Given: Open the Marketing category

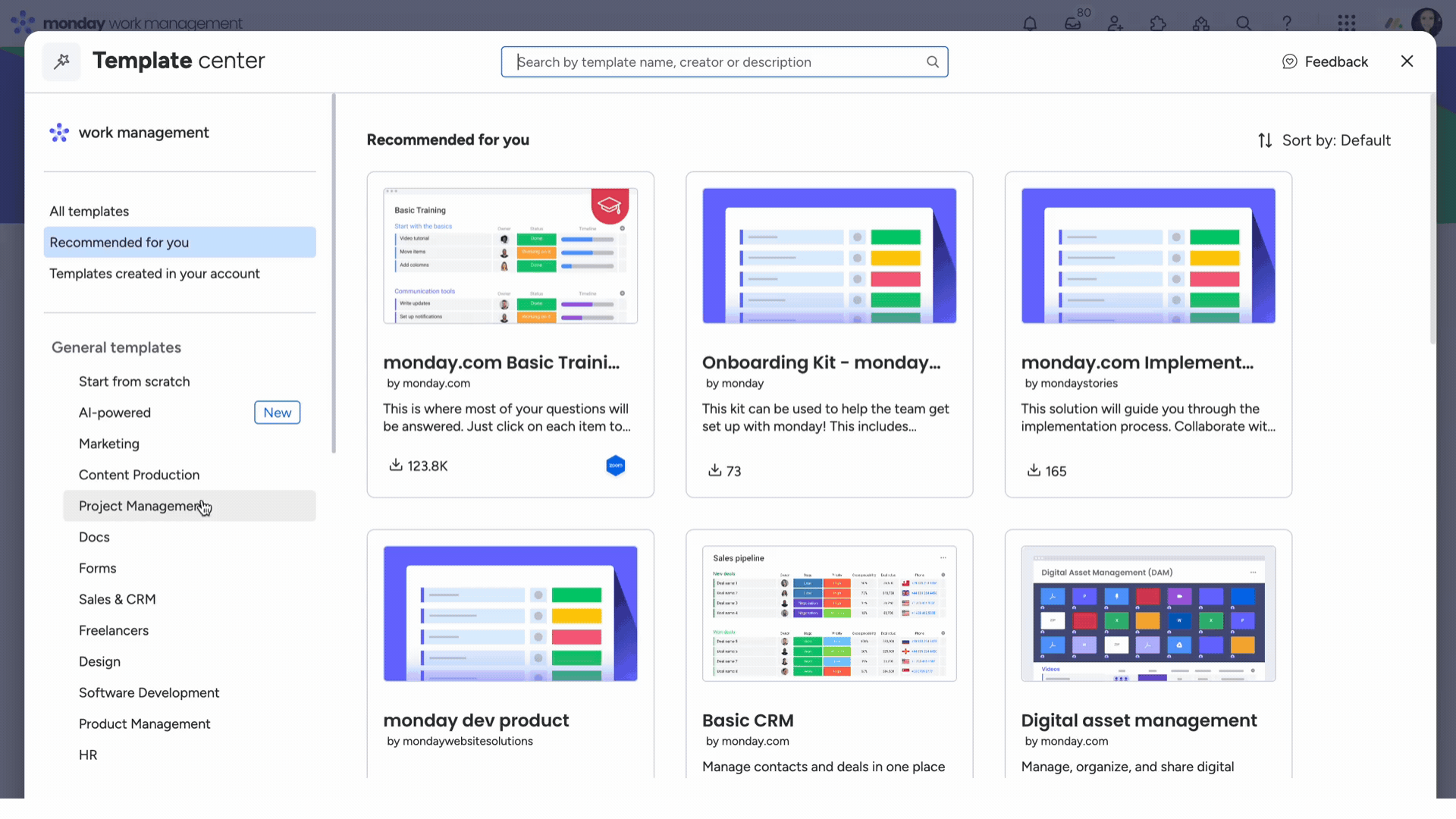Looking at the screenshot, I should point(190,444).
